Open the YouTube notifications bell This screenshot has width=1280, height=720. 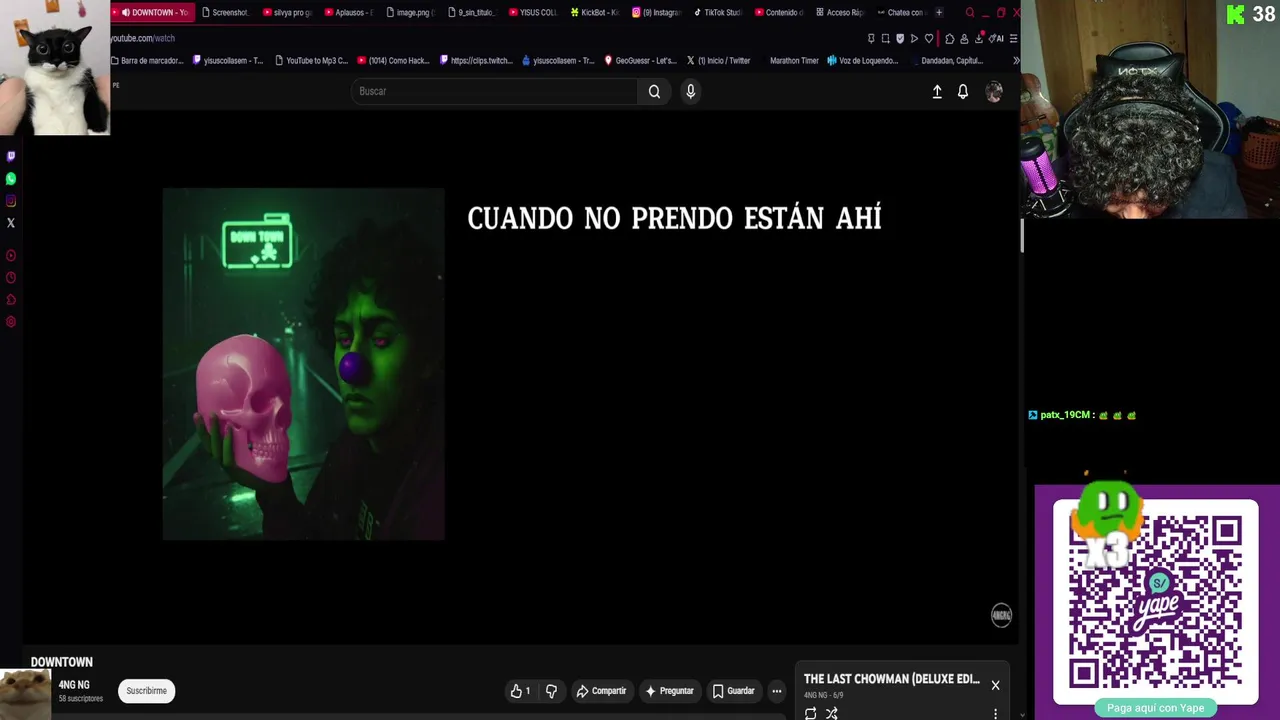[x=963, y=91]
